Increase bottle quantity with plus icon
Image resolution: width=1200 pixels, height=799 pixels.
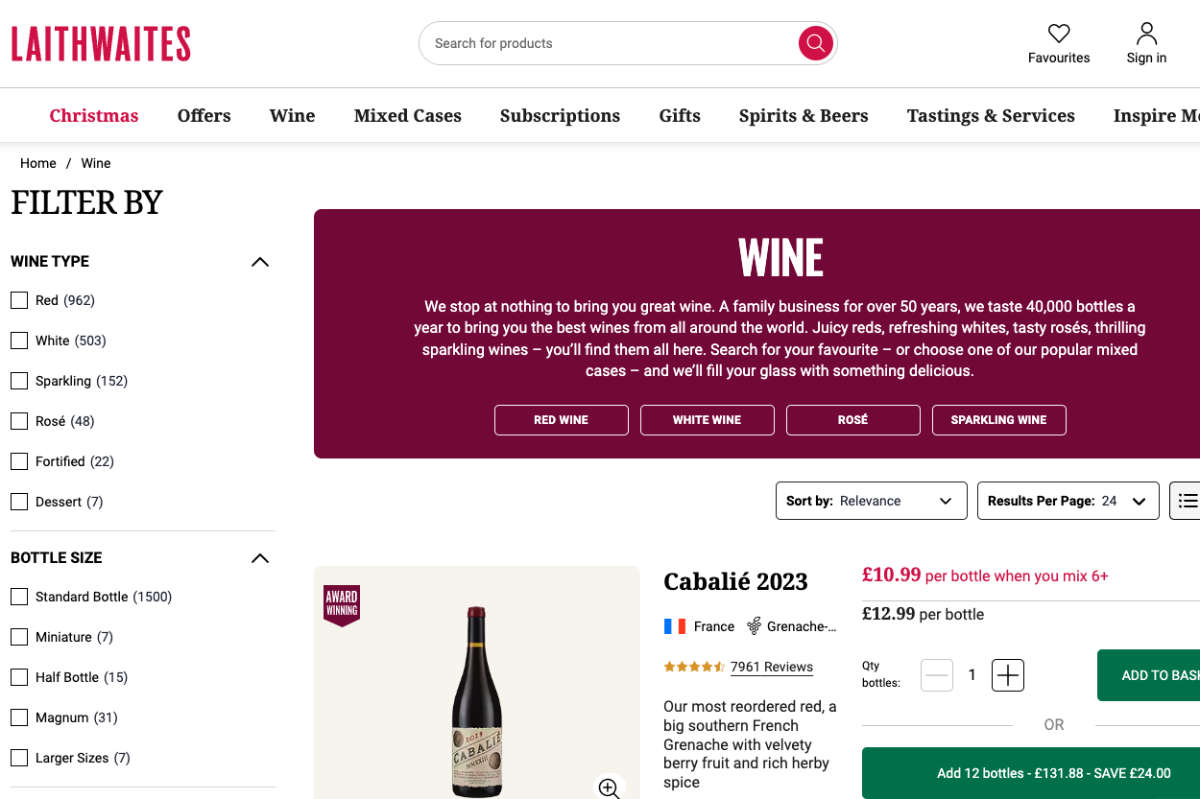click(x=1008, y=675)
